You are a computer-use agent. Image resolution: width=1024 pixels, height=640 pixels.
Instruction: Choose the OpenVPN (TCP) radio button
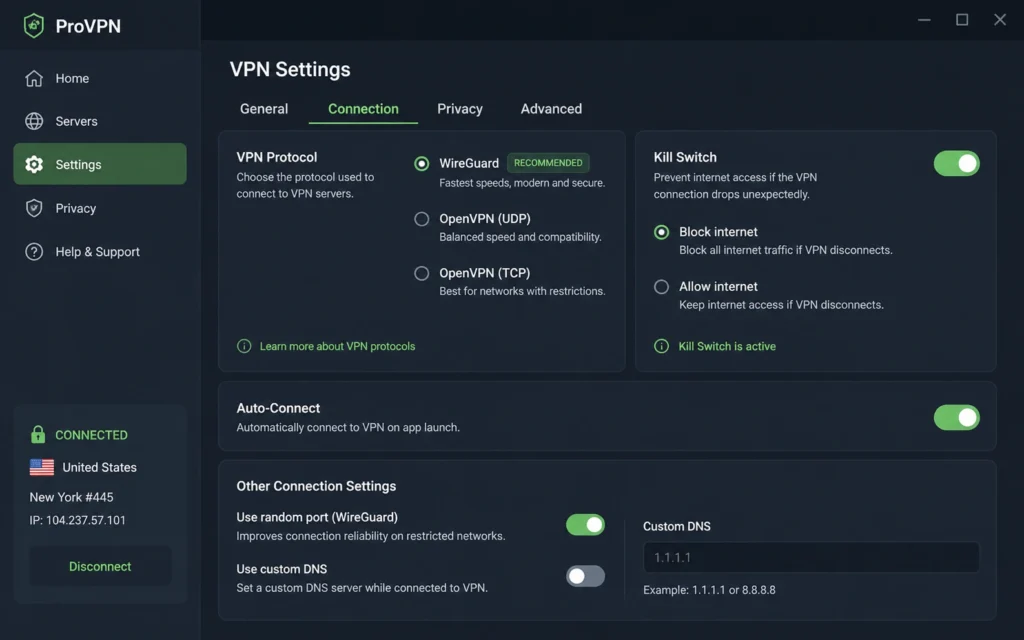pyautogui.click(x=422, y=273)
